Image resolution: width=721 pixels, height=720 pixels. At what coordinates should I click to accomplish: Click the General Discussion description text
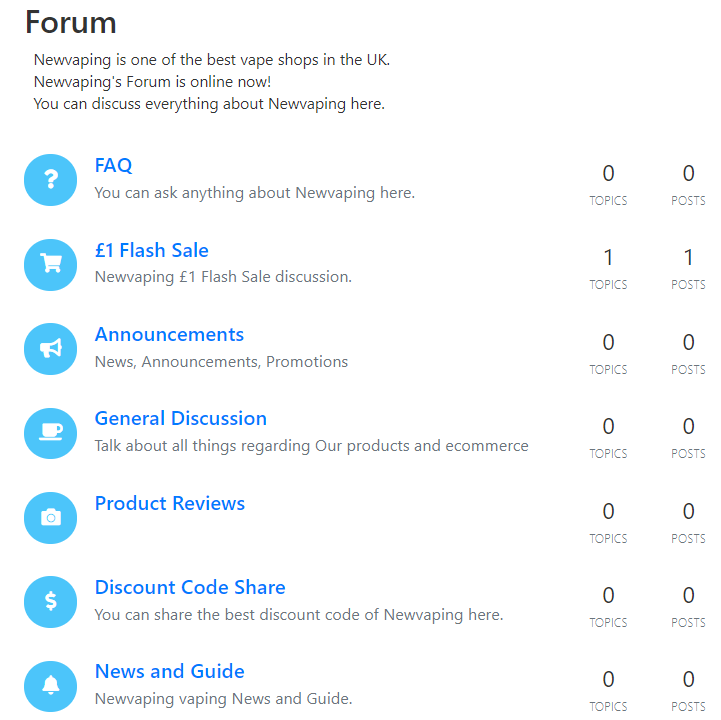[x=311, y=446]
